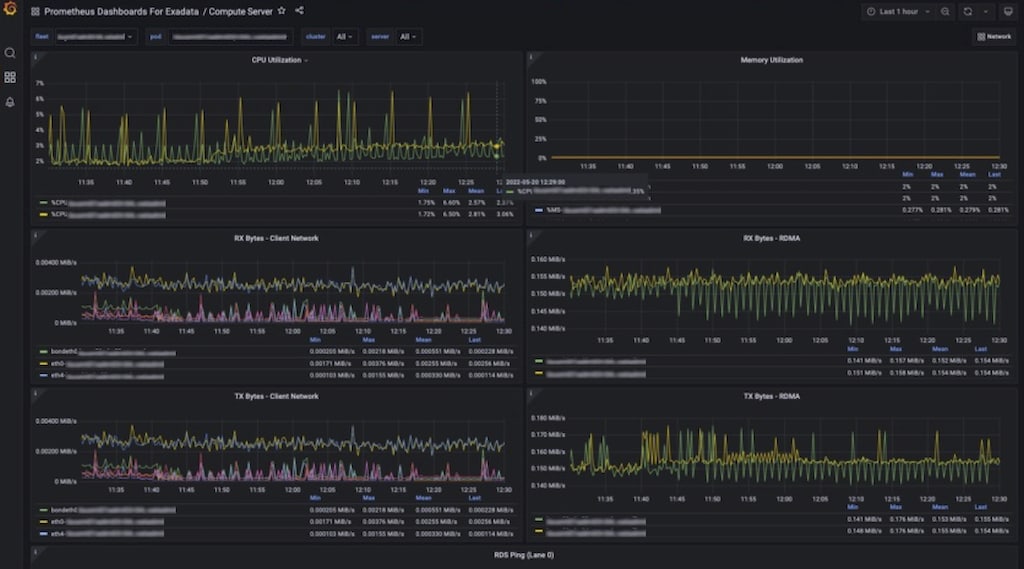Click info corner of CPU Utilization panel
Viewport: 1024px width, 569px height.
36,57
